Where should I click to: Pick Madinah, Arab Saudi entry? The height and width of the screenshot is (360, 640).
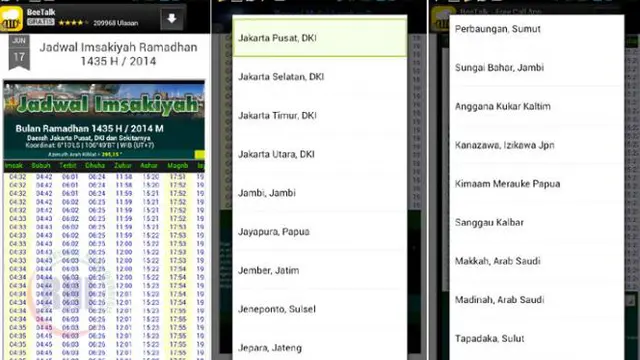(x=537, y=300)
